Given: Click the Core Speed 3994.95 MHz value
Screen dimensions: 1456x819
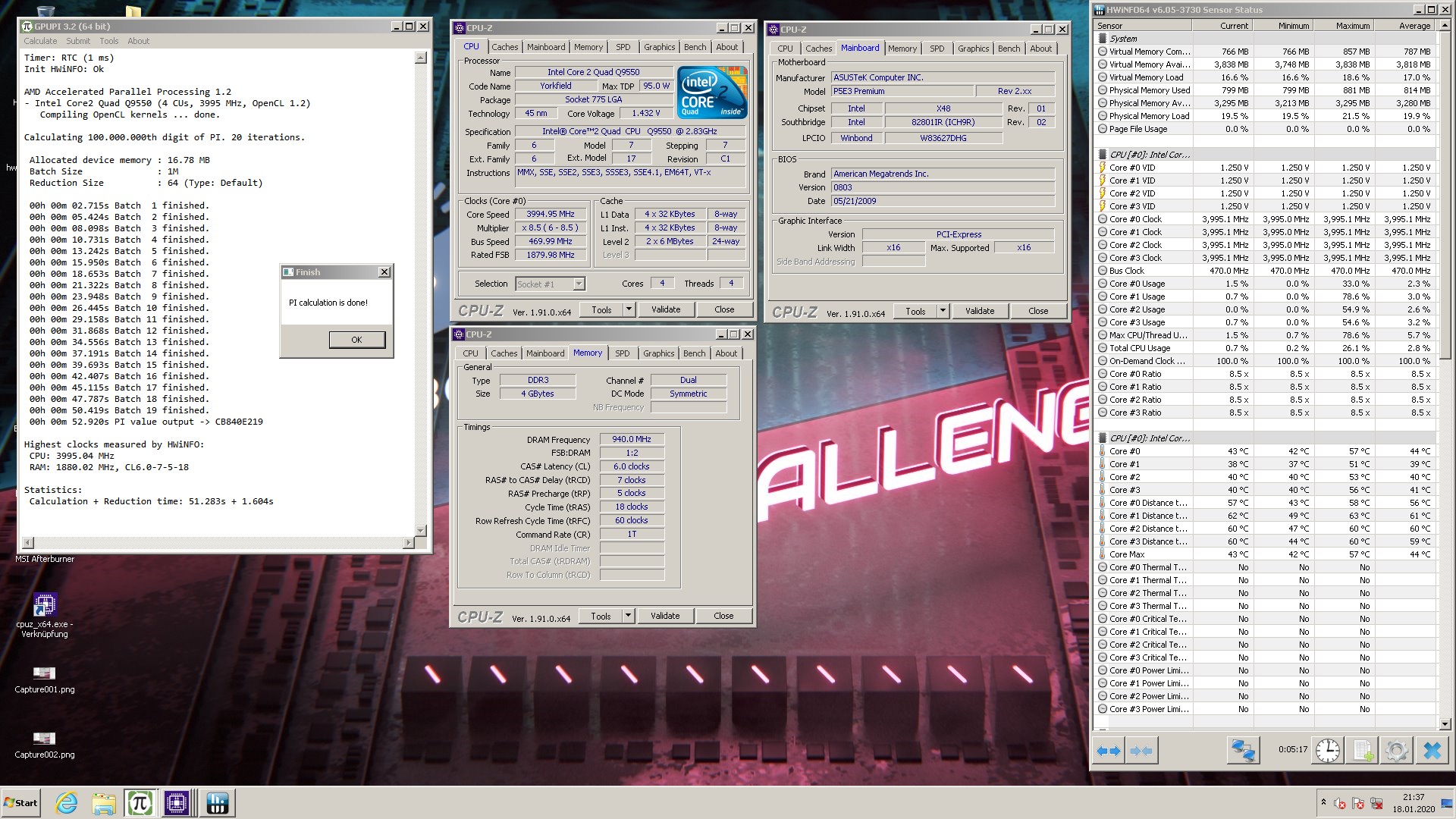Looking at the screenshot, I should coord(551,215).
